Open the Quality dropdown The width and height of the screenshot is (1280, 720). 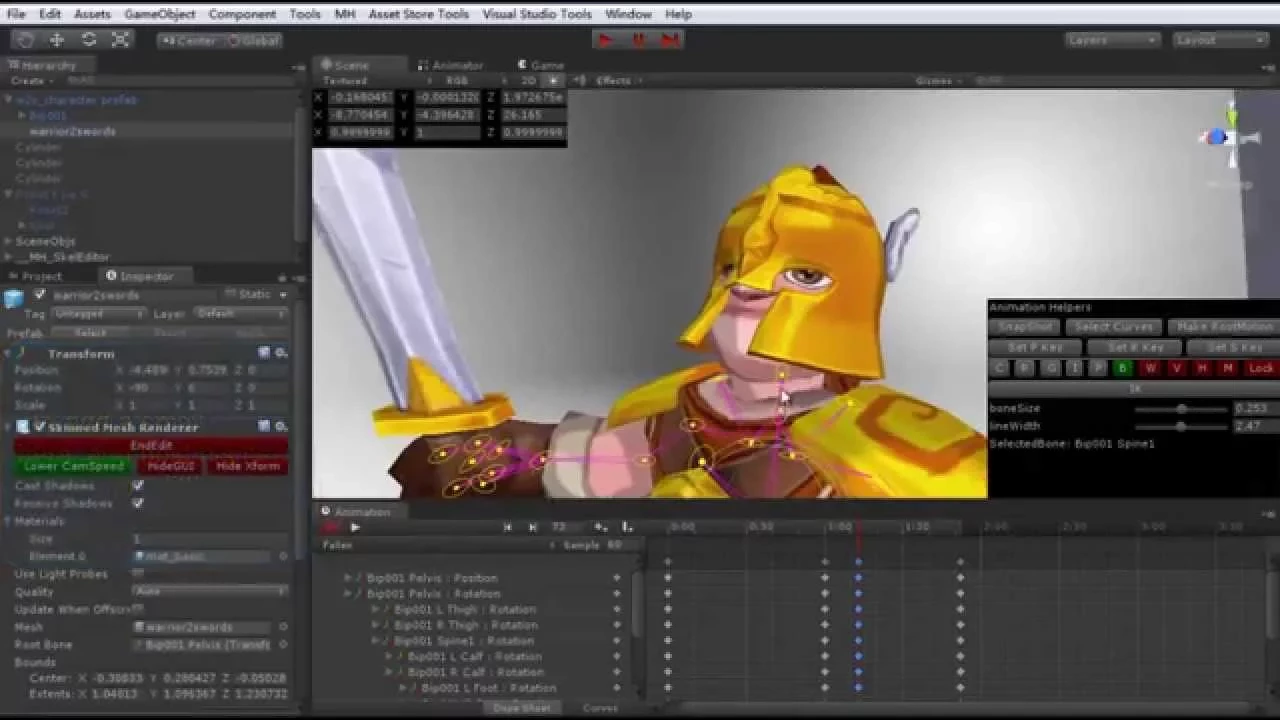point(210,591)
